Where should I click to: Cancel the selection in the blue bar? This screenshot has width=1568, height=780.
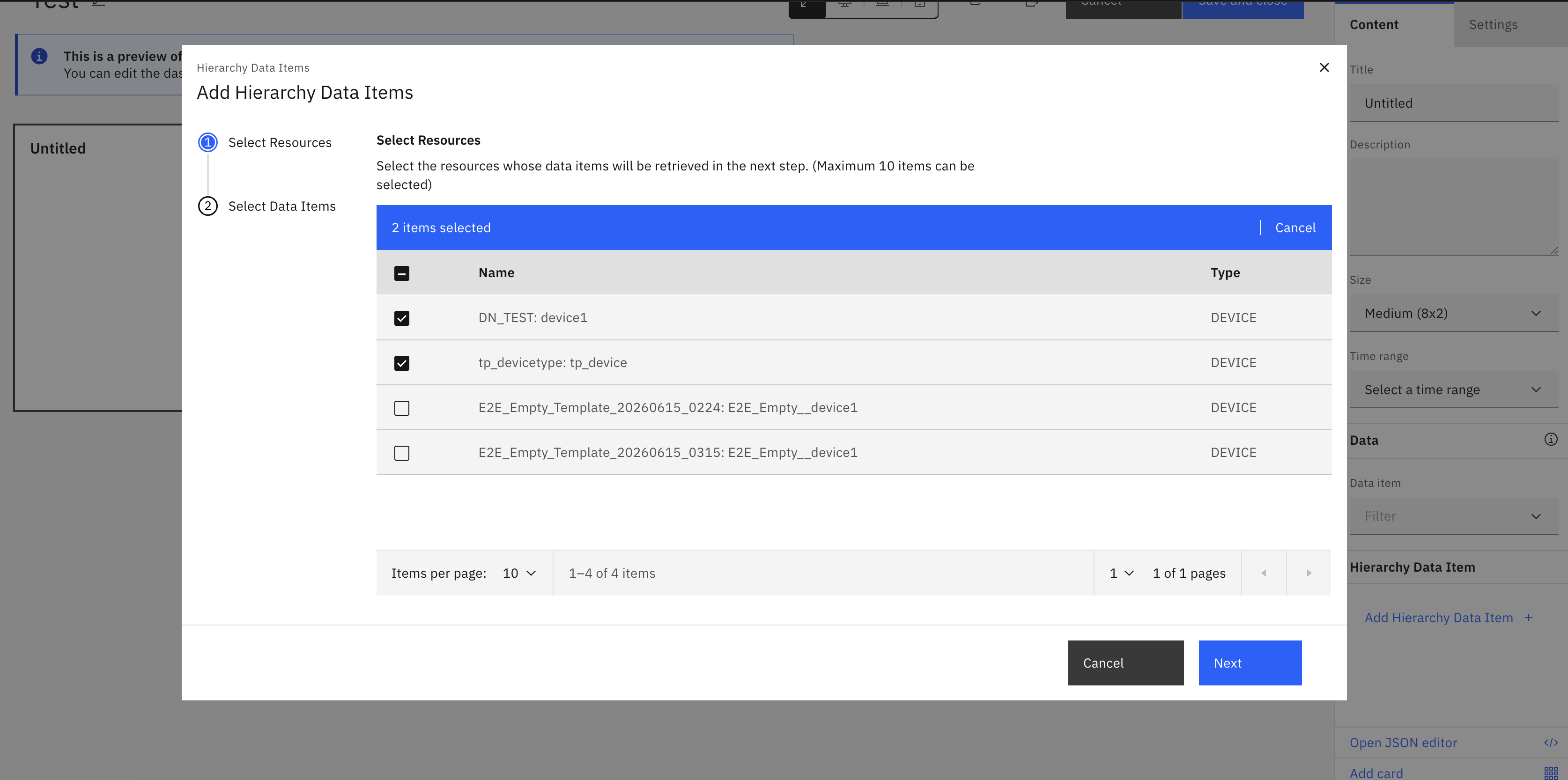pyautogui.click(x=1295, y=228)
